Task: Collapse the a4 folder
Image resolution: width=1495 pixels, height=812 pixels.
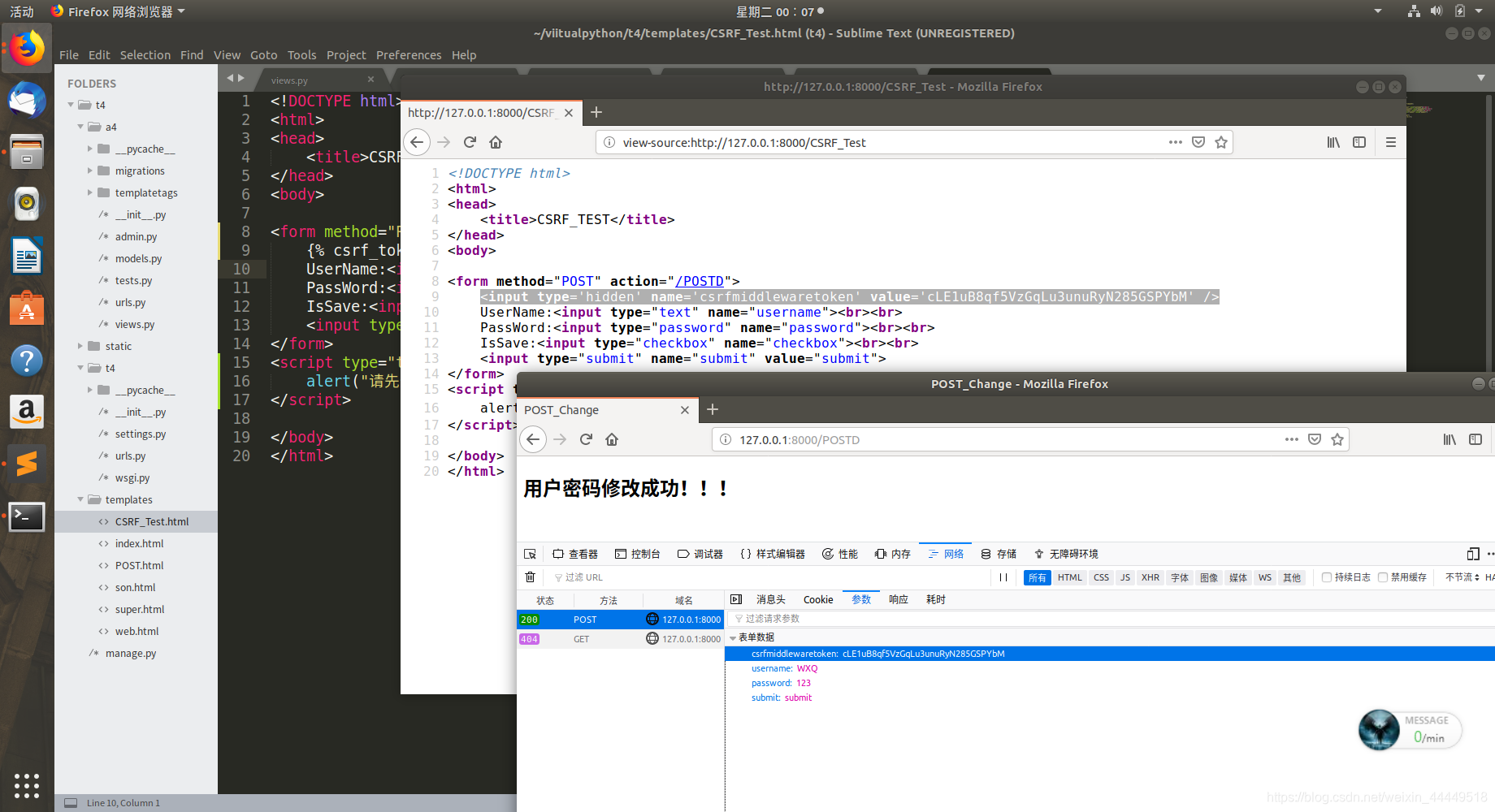Action: point(80,127)
